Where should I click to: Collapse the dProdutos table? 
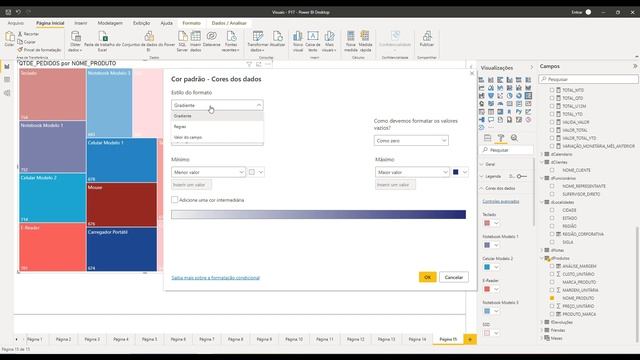542,258
